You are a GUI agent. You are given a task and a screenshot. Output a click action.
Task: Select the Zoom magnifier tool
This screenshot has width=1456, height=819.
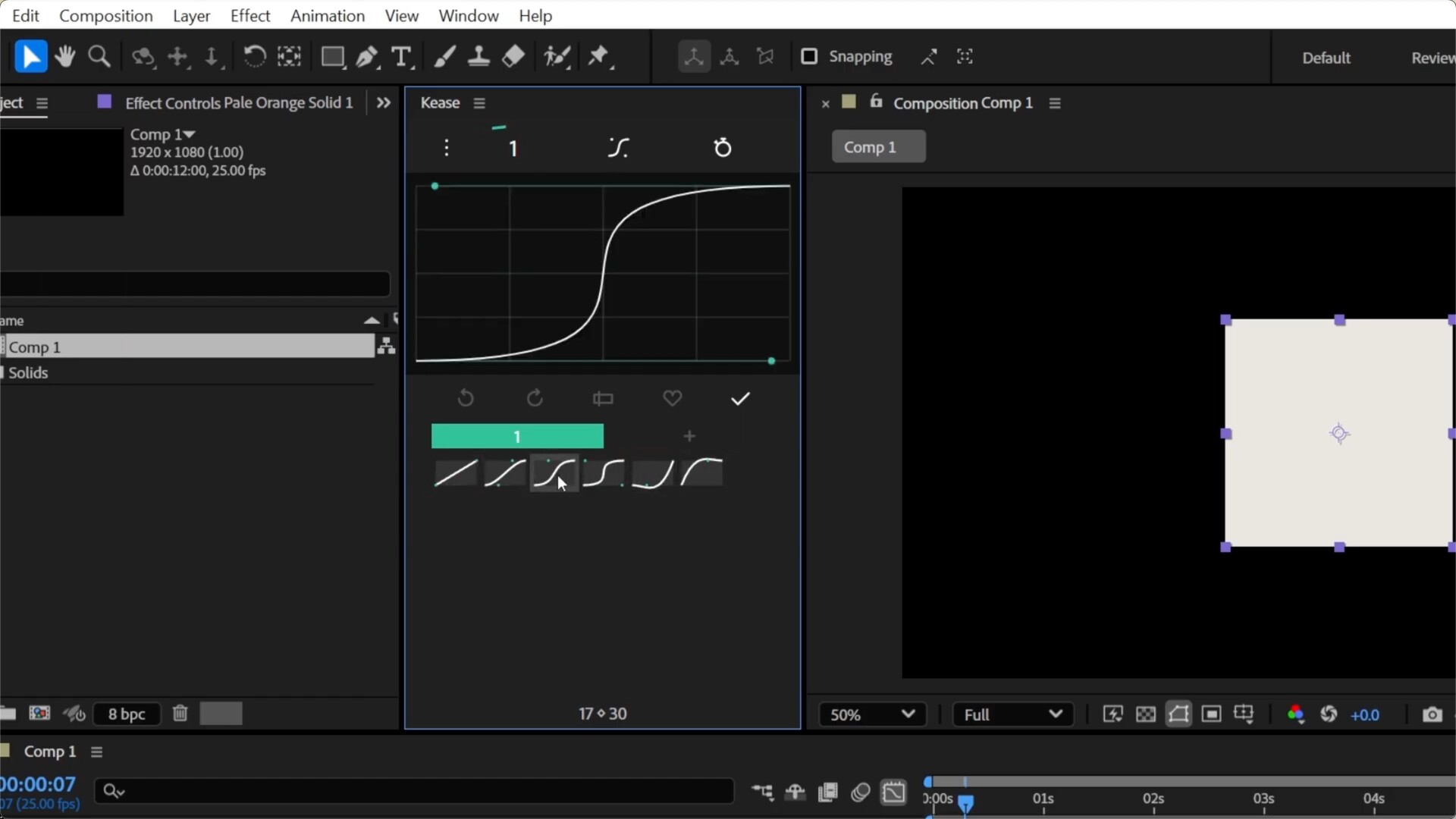pos(99,56)
